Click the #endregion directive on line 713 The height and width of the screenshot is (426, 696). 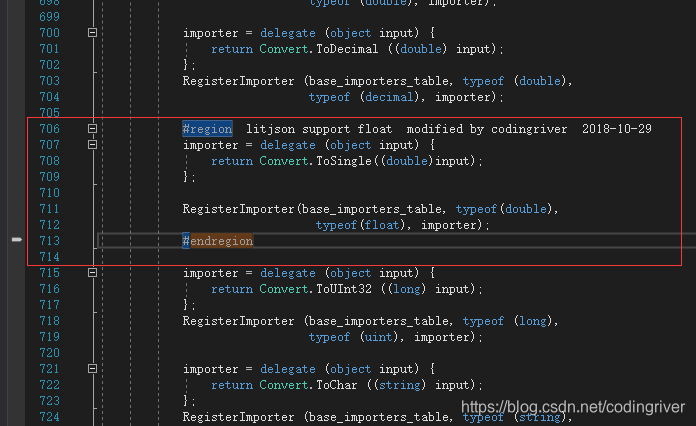click(218, 241)
